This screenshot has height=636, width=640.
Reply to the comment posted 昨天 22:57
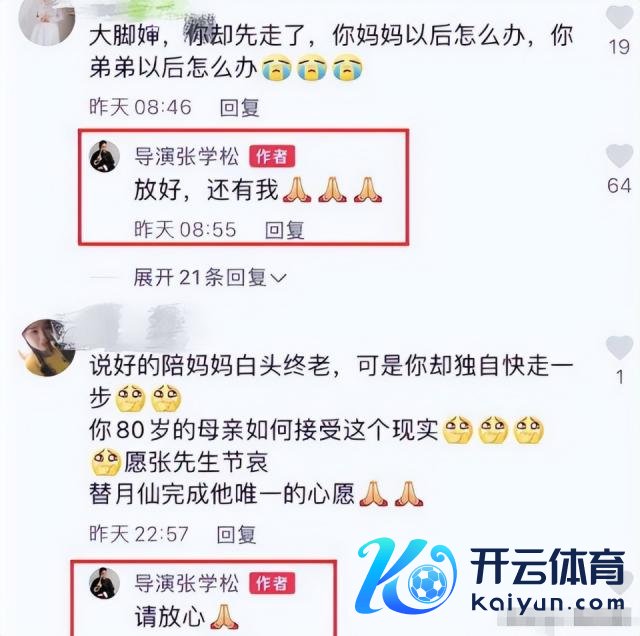pos(236,534)
